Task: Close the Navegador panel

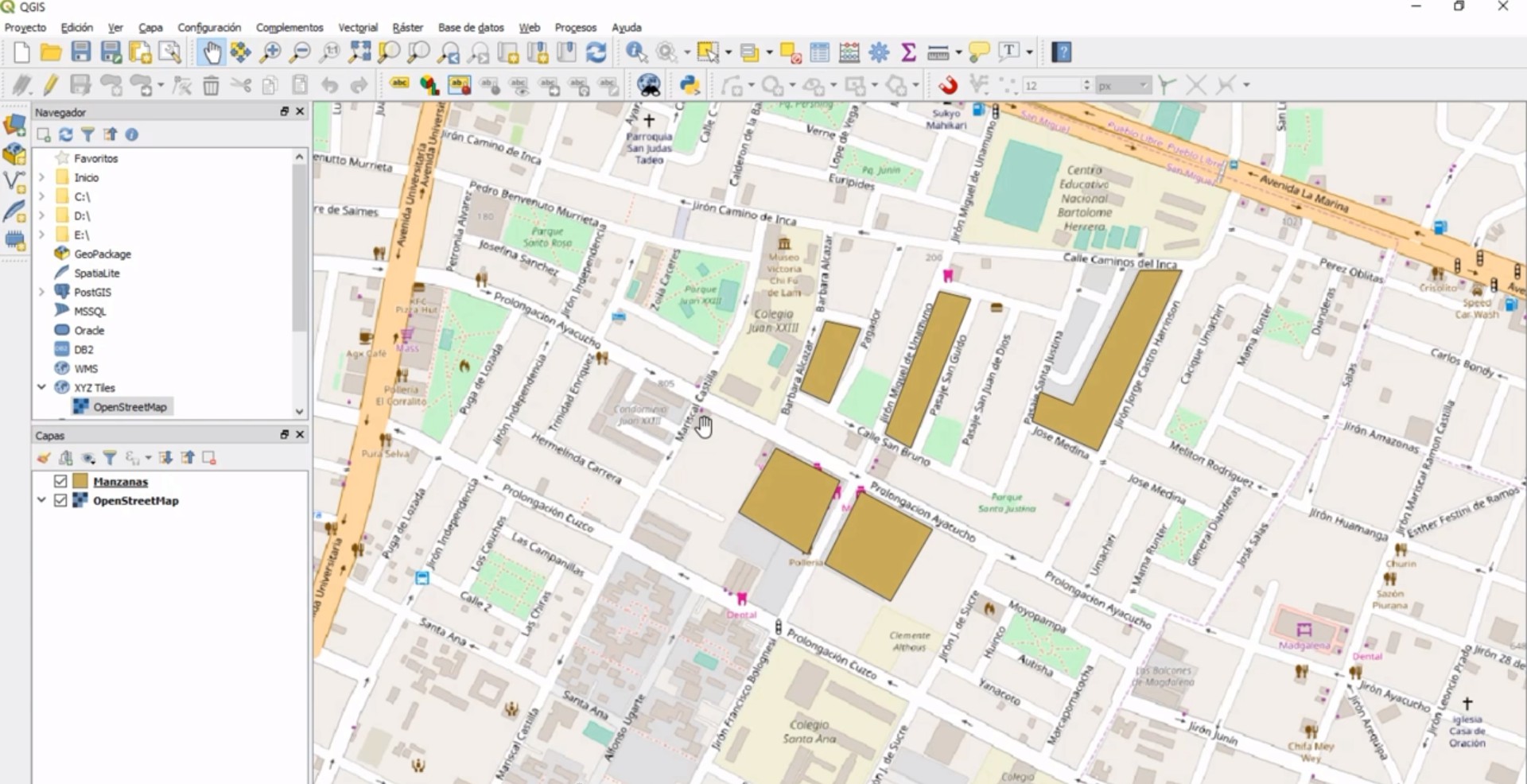Action: pos(300,111)
